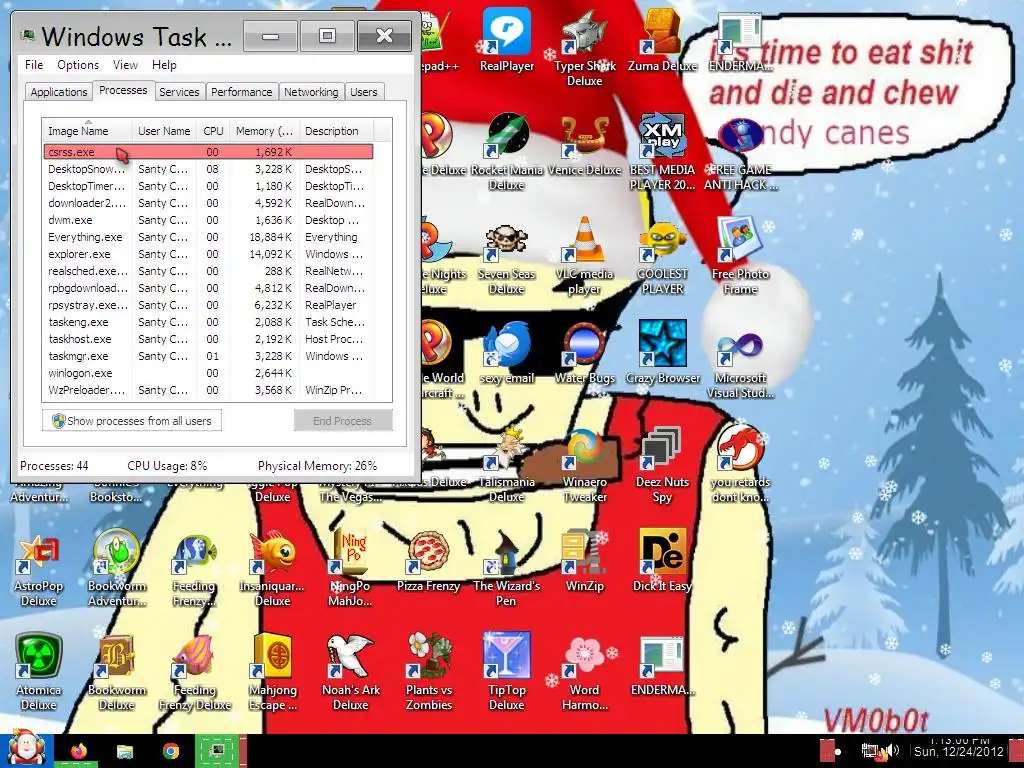This screenshot has width=1024, height=768.
Task: Open Rocket Mania Deluxe shortcut
Action: pyautogui.click(x=507, y=152)
